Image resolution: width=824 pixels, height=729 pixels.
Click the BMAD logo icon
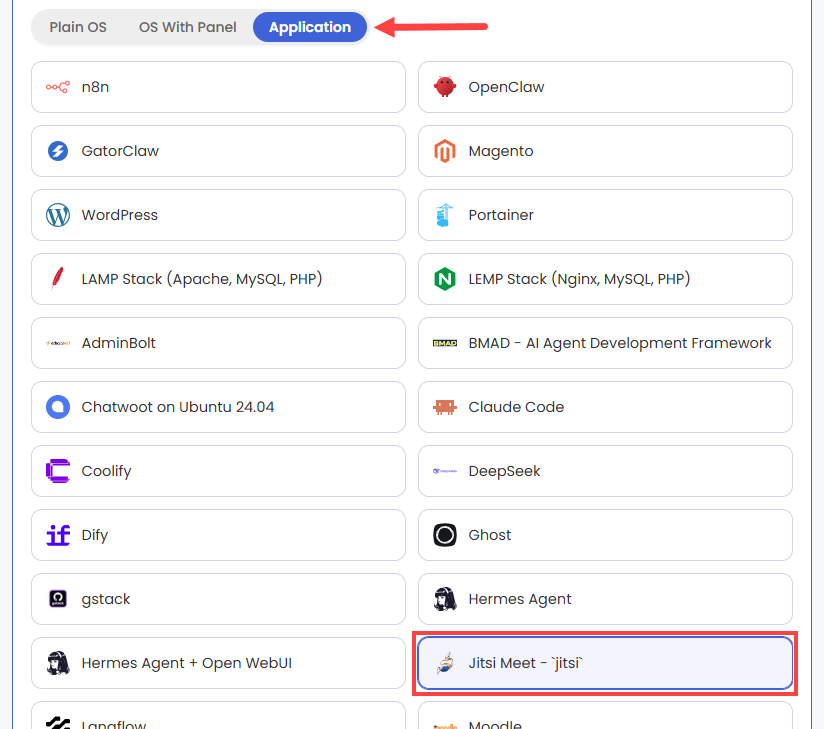click(x=445, y=343)
